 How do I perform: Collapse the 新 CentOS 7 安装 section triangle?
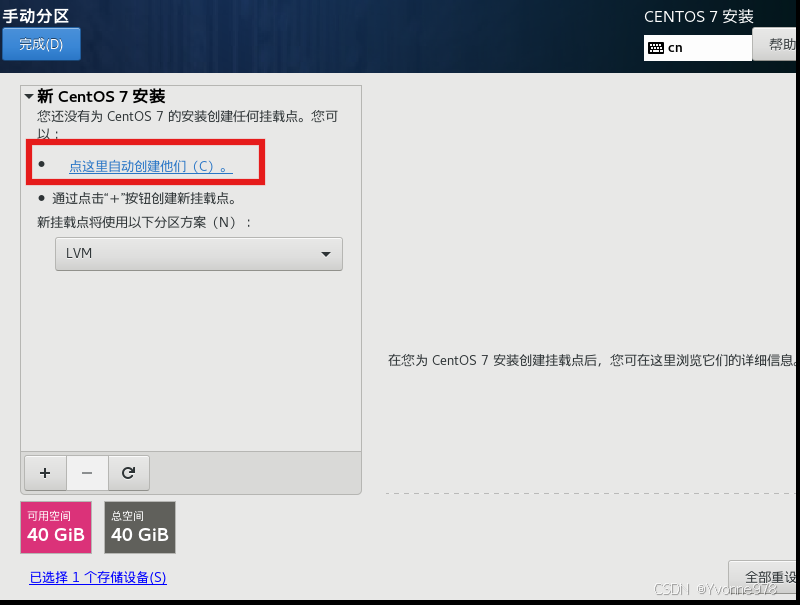pos(29,96)
